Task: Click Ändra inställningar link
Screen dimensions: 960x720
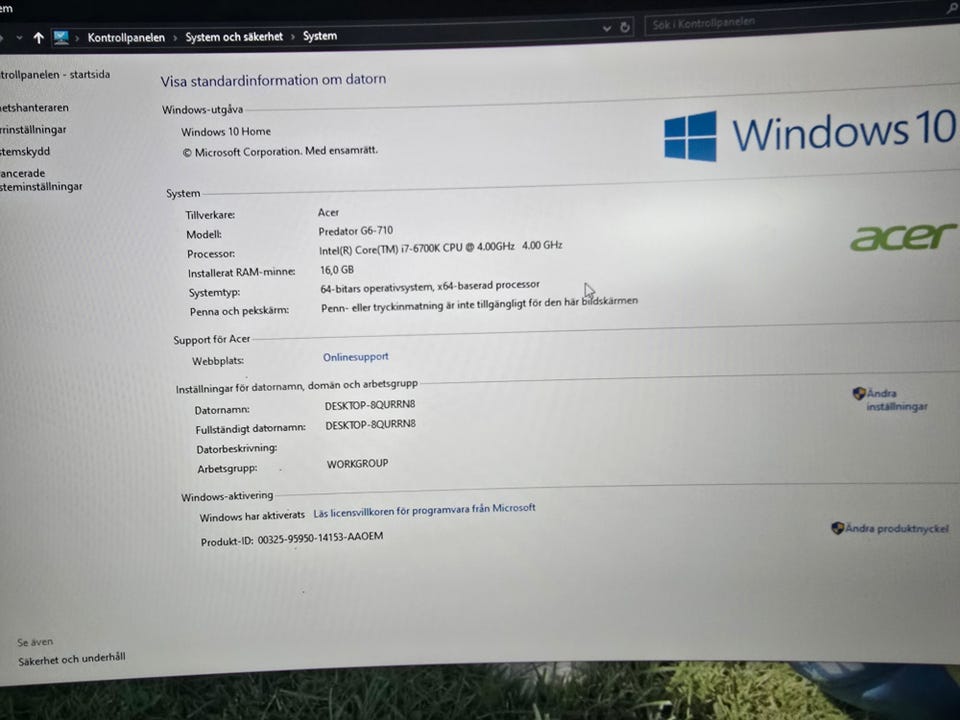Action: [897, 400]
